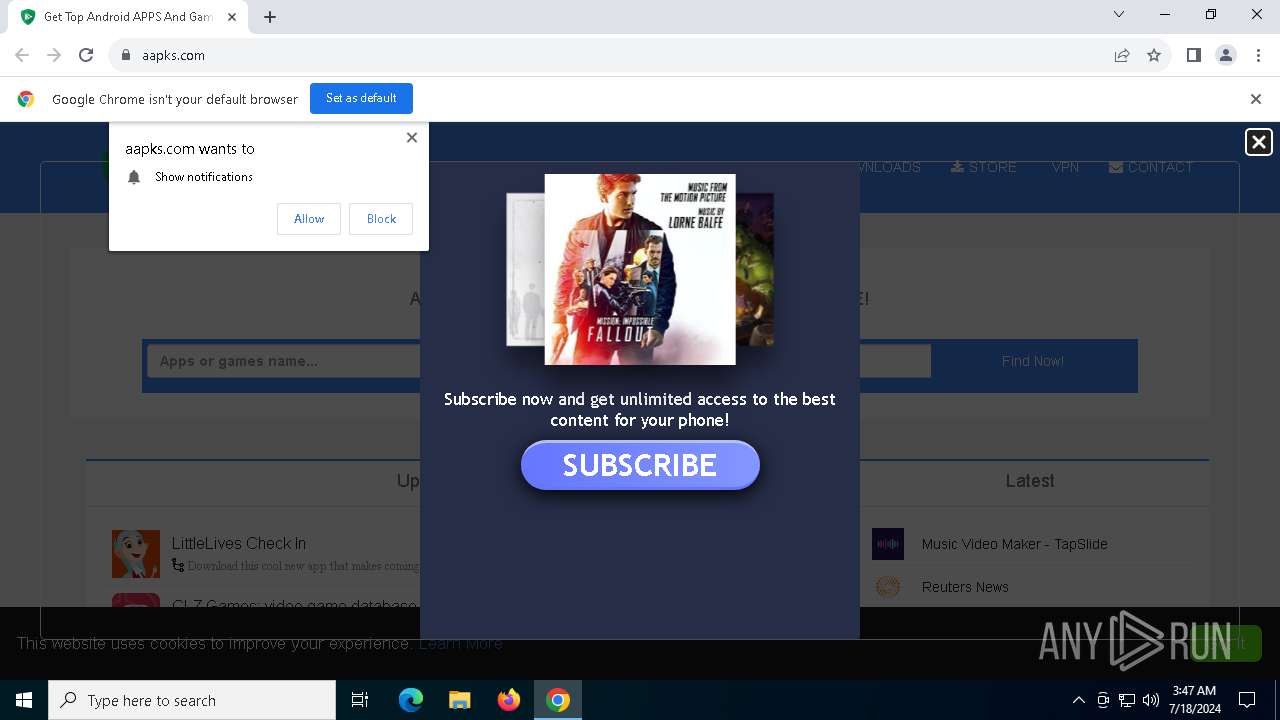Click the browser forward arrow
Image resolution: width=1280 pixels, height=720 pixels.
(x=54, y=55)
